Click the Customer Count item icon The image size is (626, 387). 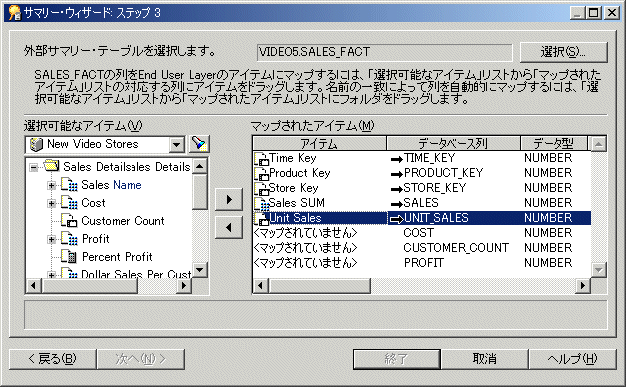pos(69,220)
